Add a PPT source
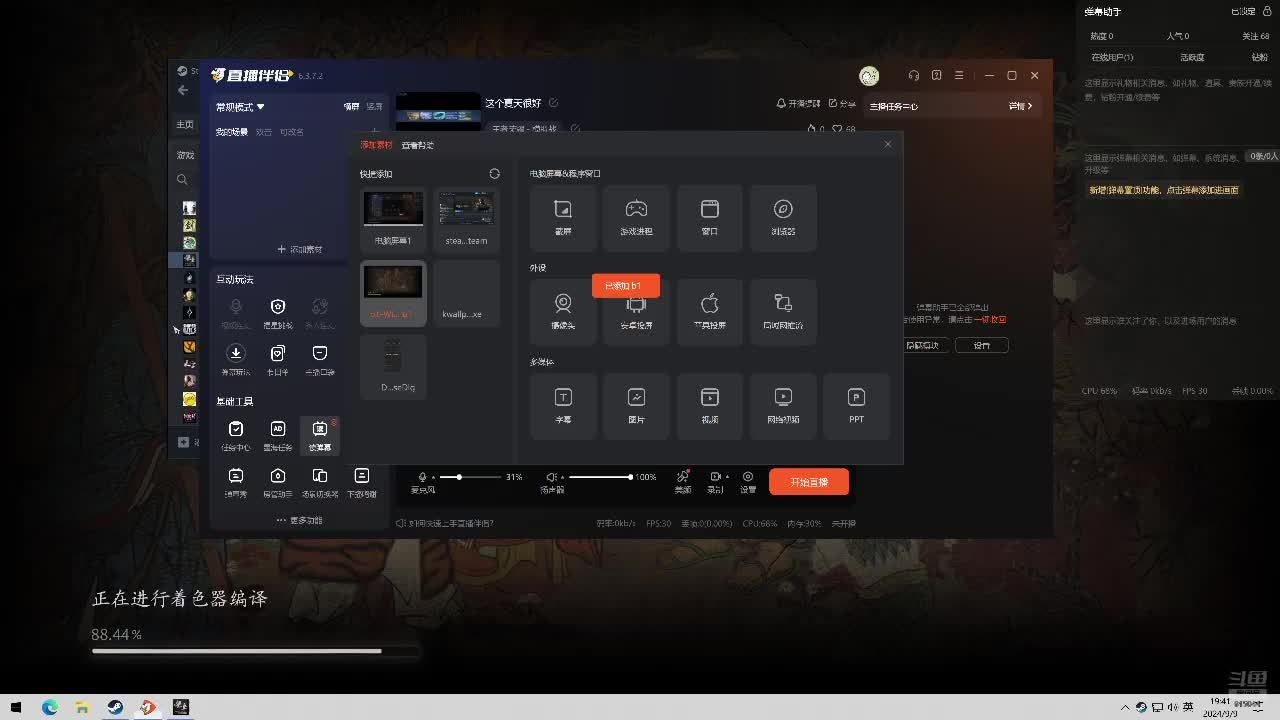The width and height of the screenshot is (1280, 720). pyautogui.click(x=856, y=404)
